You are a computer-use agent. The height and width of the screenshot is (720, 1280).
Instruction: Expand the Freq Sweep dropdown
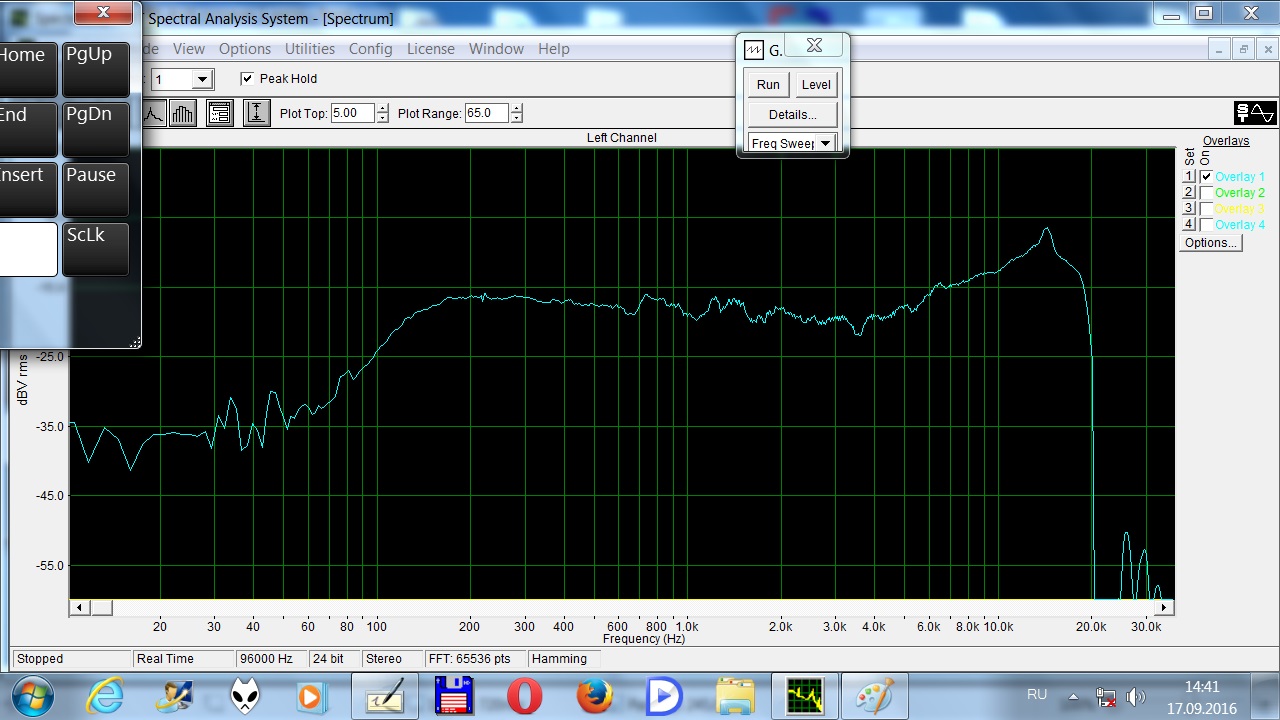tap(825, 143)
